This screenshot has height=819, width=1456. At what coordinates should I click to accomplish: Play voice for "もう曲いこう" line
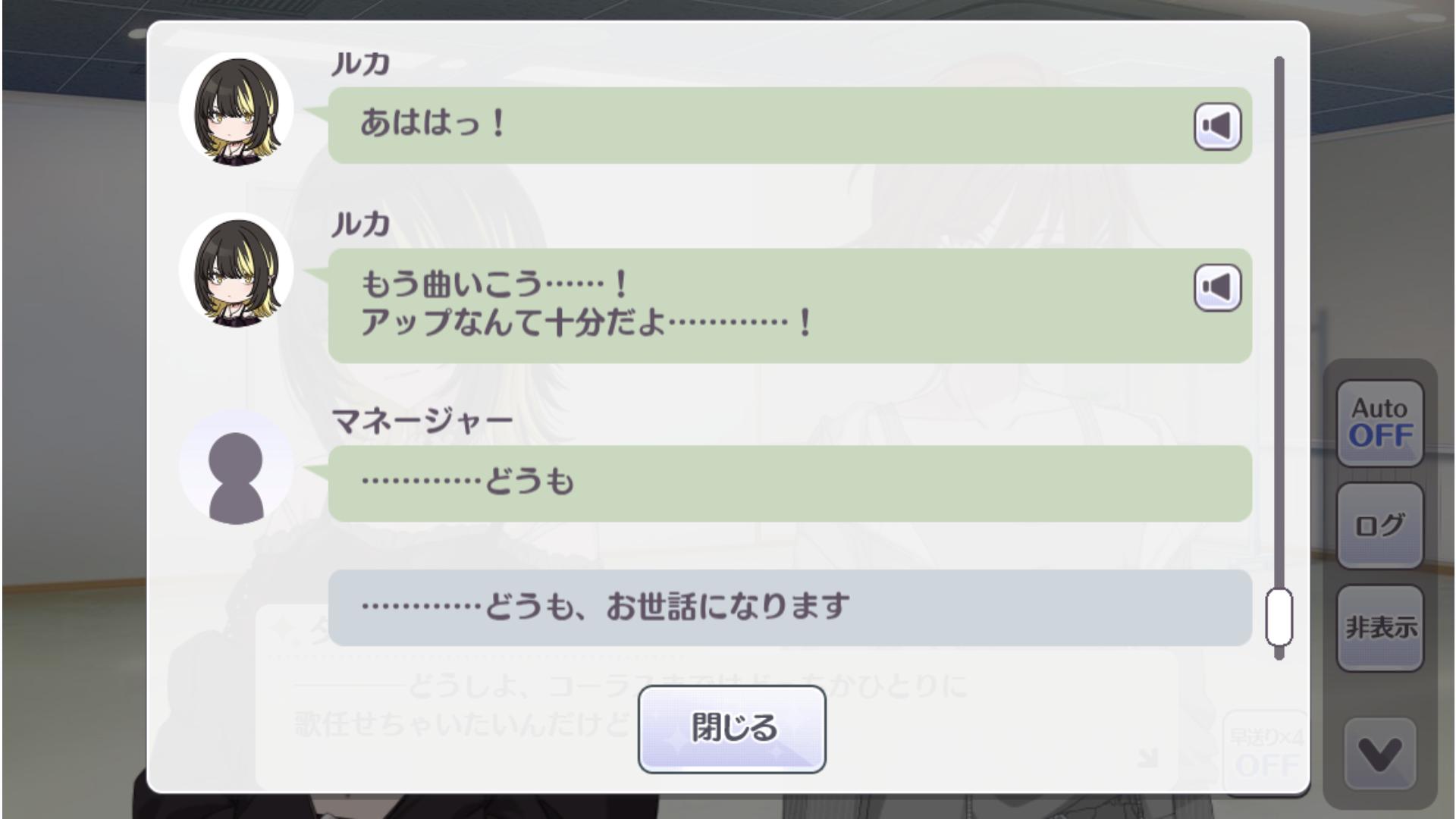point(1217,287)
